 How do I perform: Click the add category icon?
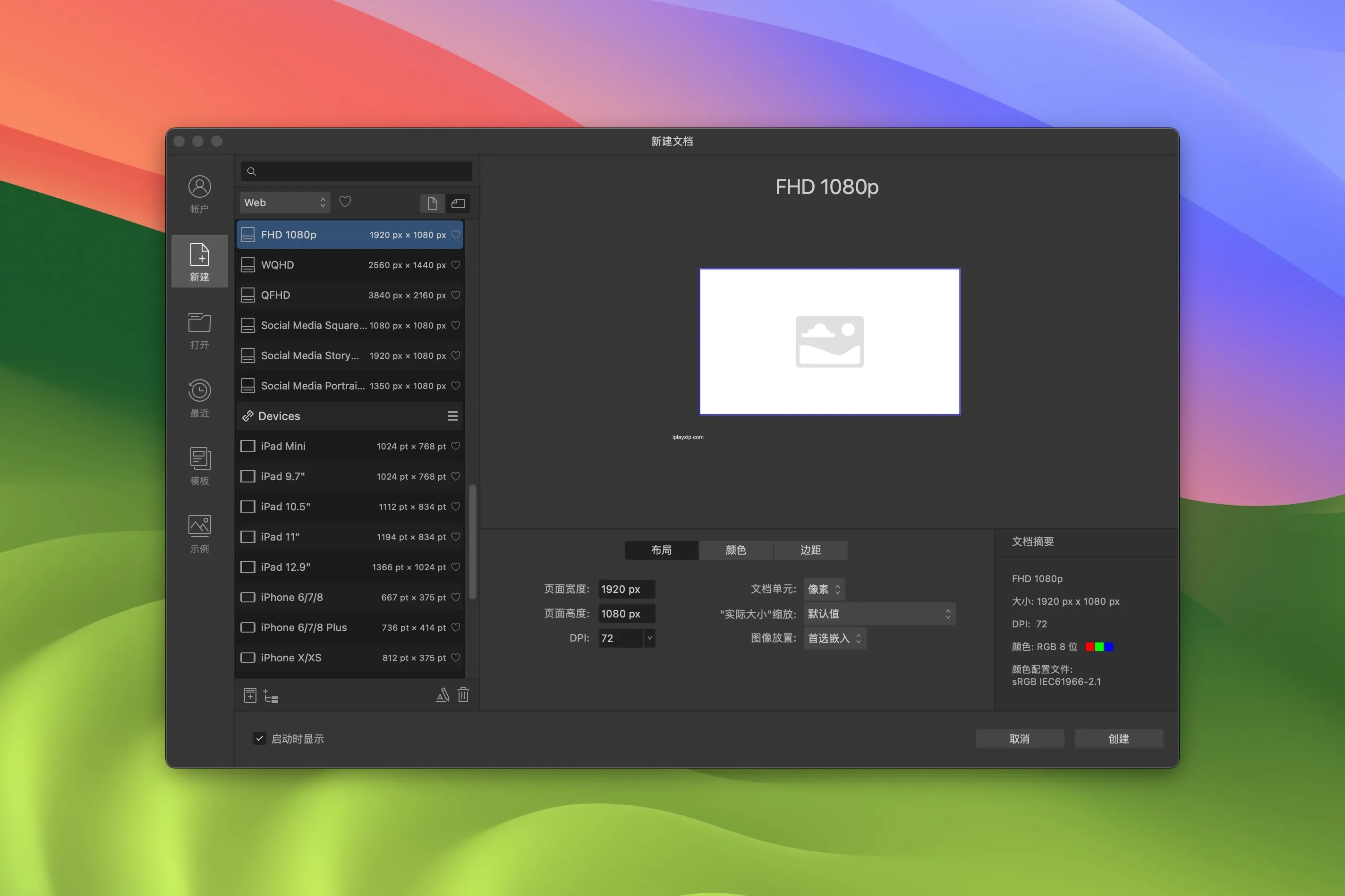click(271, 695)
